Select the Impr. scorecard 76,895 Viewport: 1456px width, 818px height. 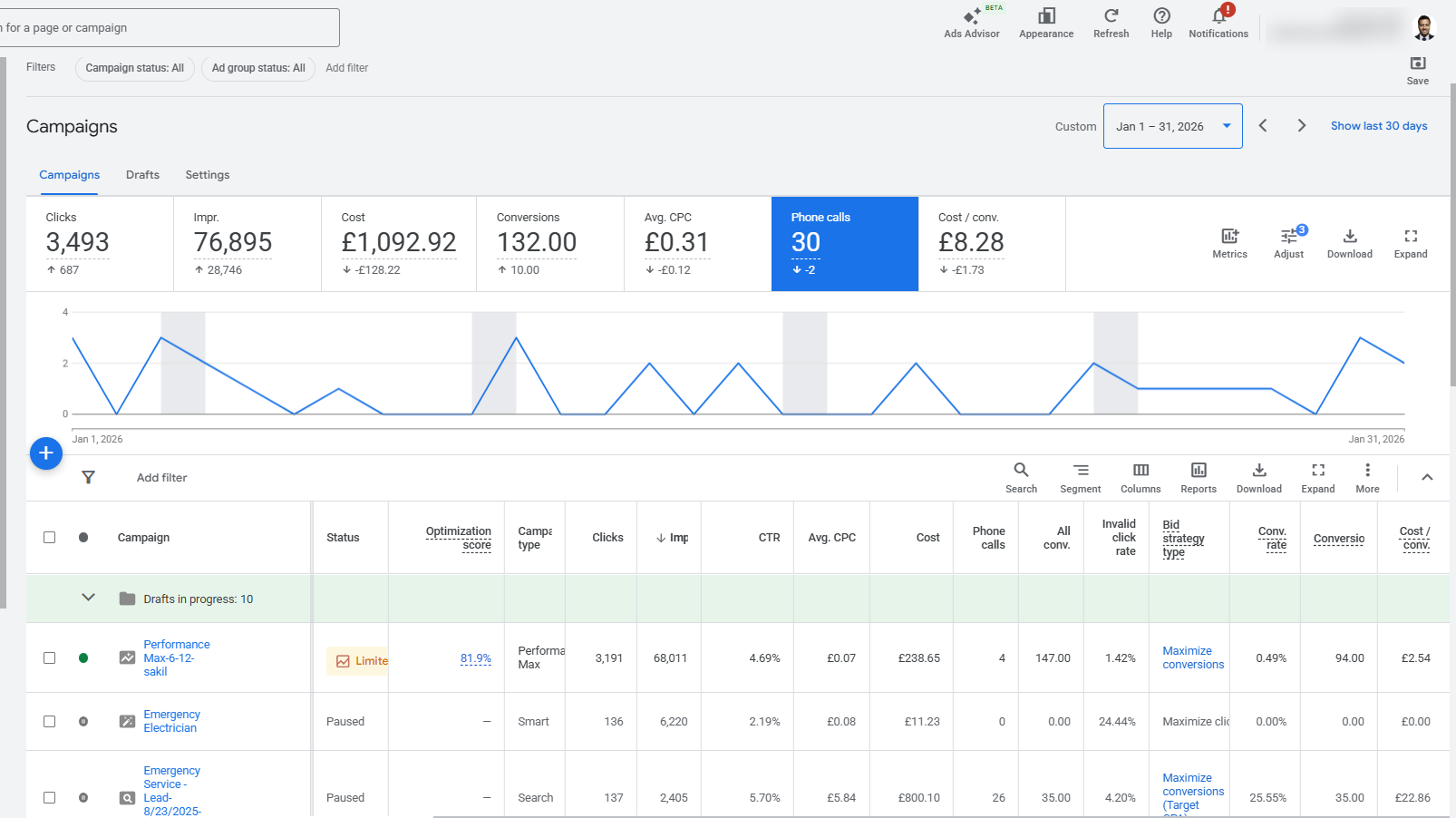point(248,244)
